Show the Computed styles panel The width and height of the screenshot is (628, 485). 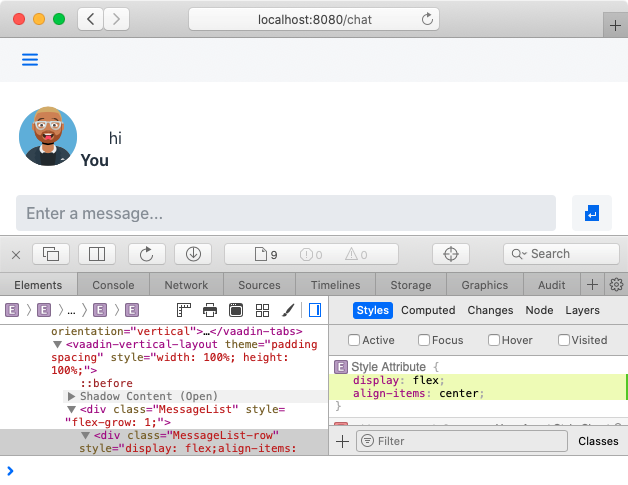coord(428,310)
